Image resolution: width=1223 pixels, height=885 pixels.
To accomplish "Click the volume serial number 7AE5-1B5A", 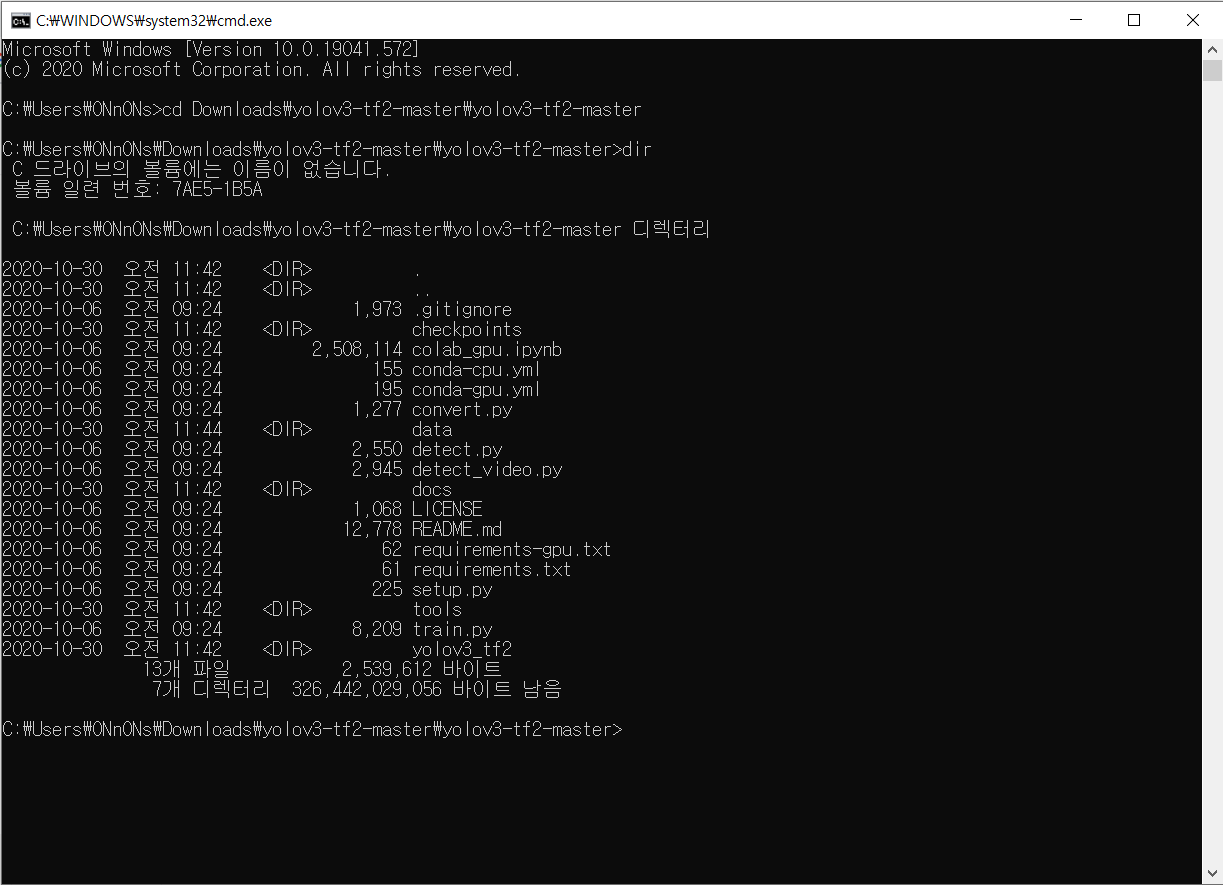I will click(x=217, y=190).
